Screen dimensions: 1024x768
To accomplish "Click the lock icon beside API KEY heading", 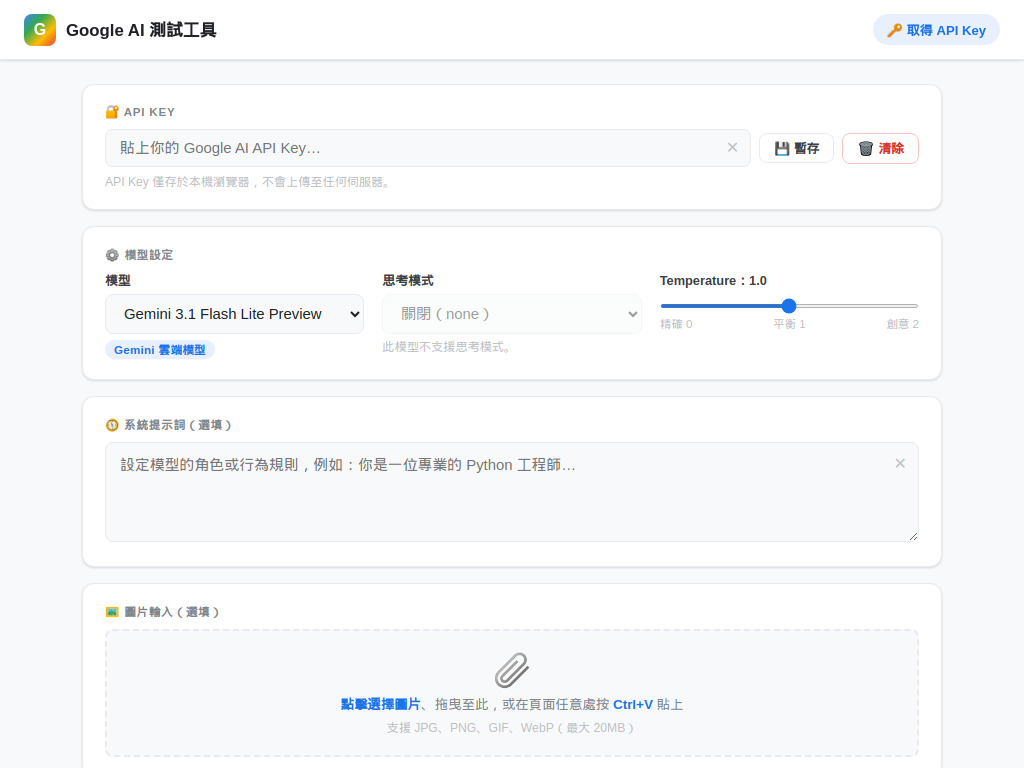I will (x=112, y=112).
